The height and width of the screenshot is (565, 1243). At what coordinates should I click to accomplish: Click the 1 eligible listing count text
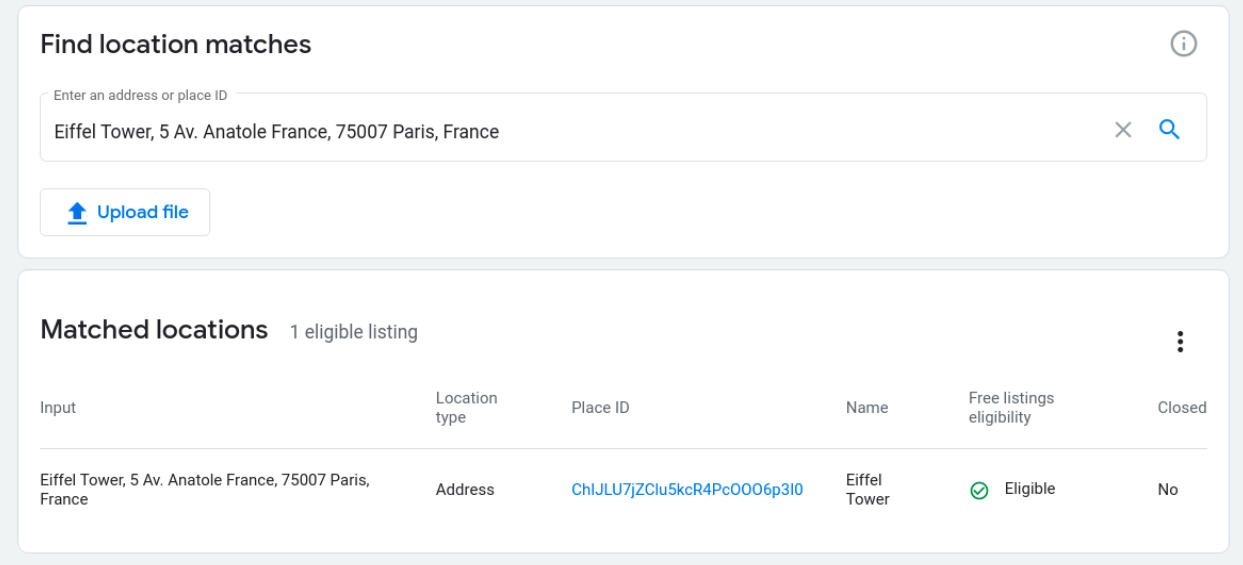coord(353,332)
